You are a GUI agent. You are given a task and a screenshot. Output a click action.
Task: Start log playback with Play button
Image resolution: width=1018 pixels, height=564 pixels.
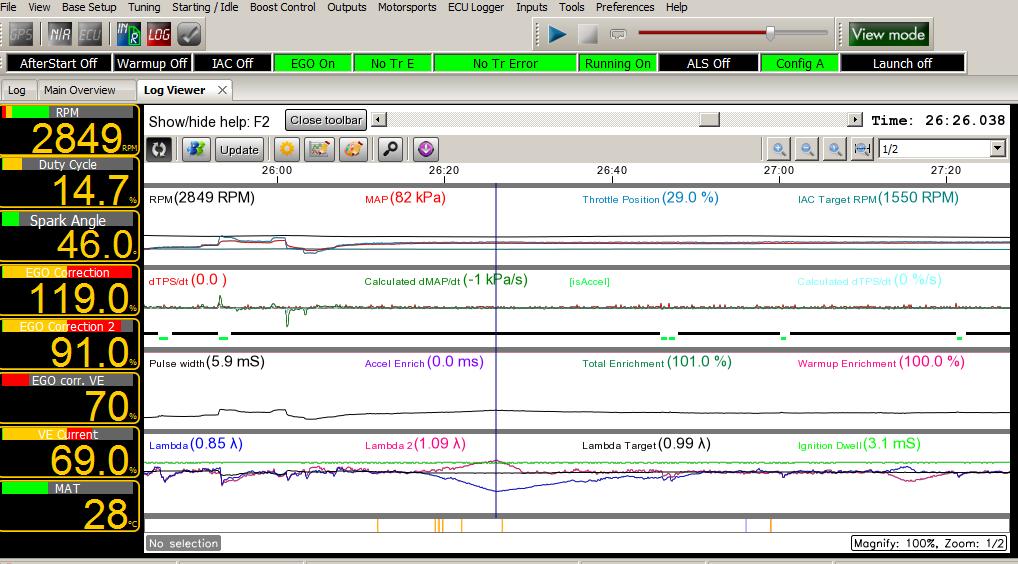[x=556, y=34]
